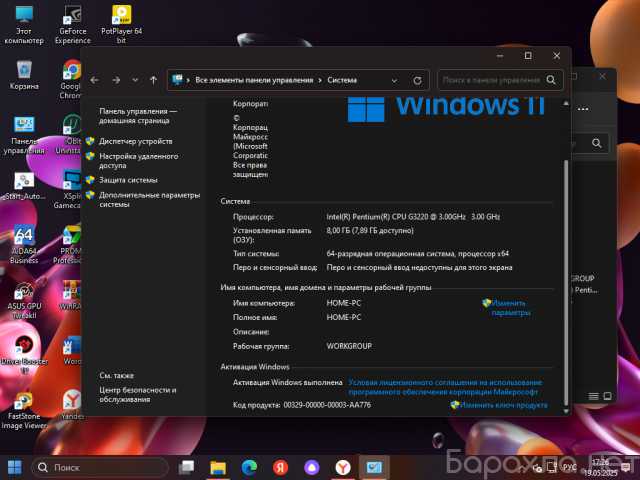640x480 pixels.
Task: Click the Система breadcrumb segment
Action: pyautogui.click(x=342, y=80)
